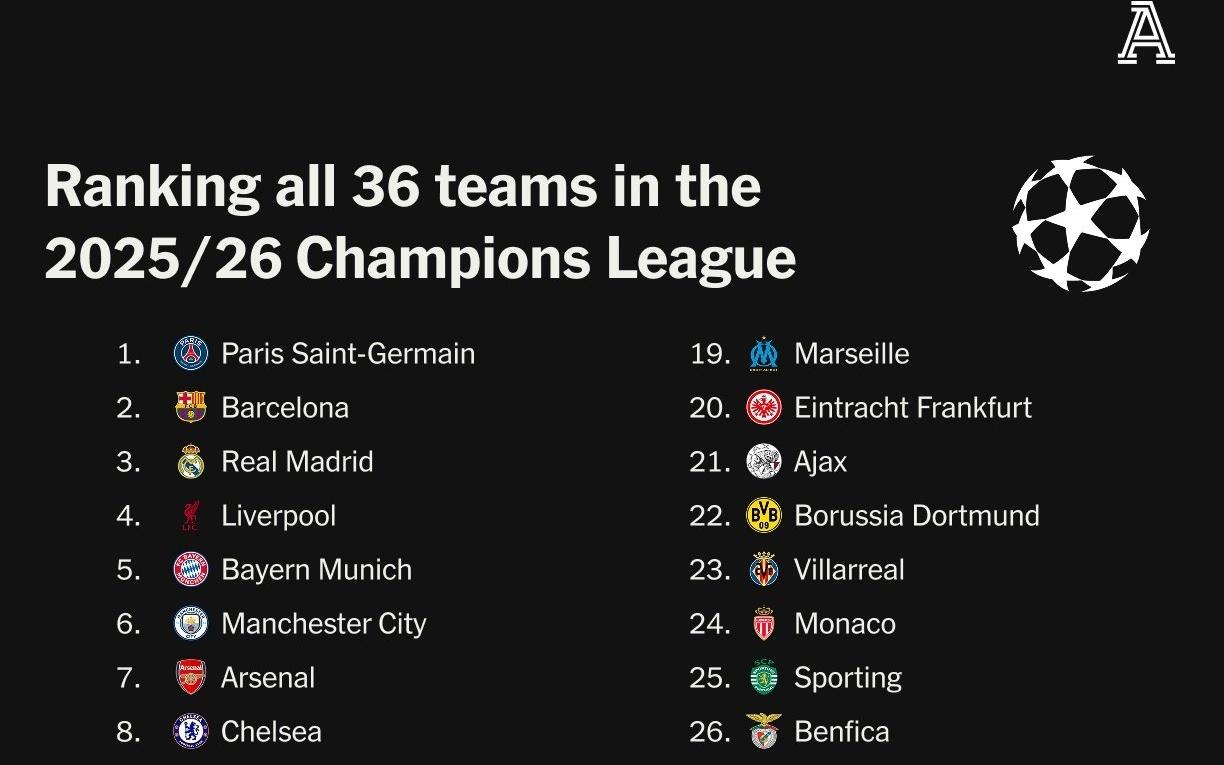Select the Eintracht Frankfurt crest
This screenshot has width=1224, height=765.
764,407
